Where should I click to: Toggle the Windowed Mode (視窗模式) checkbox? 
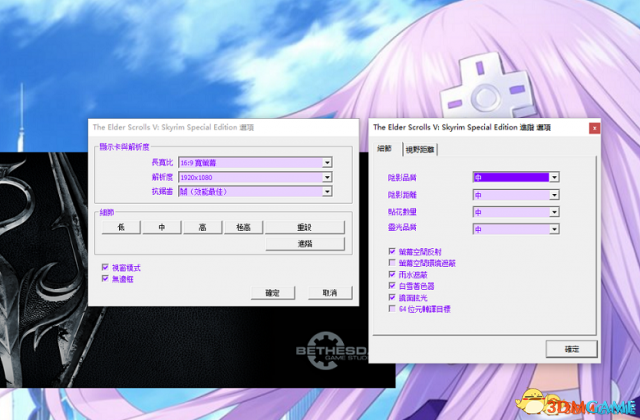tap(105, 267)
